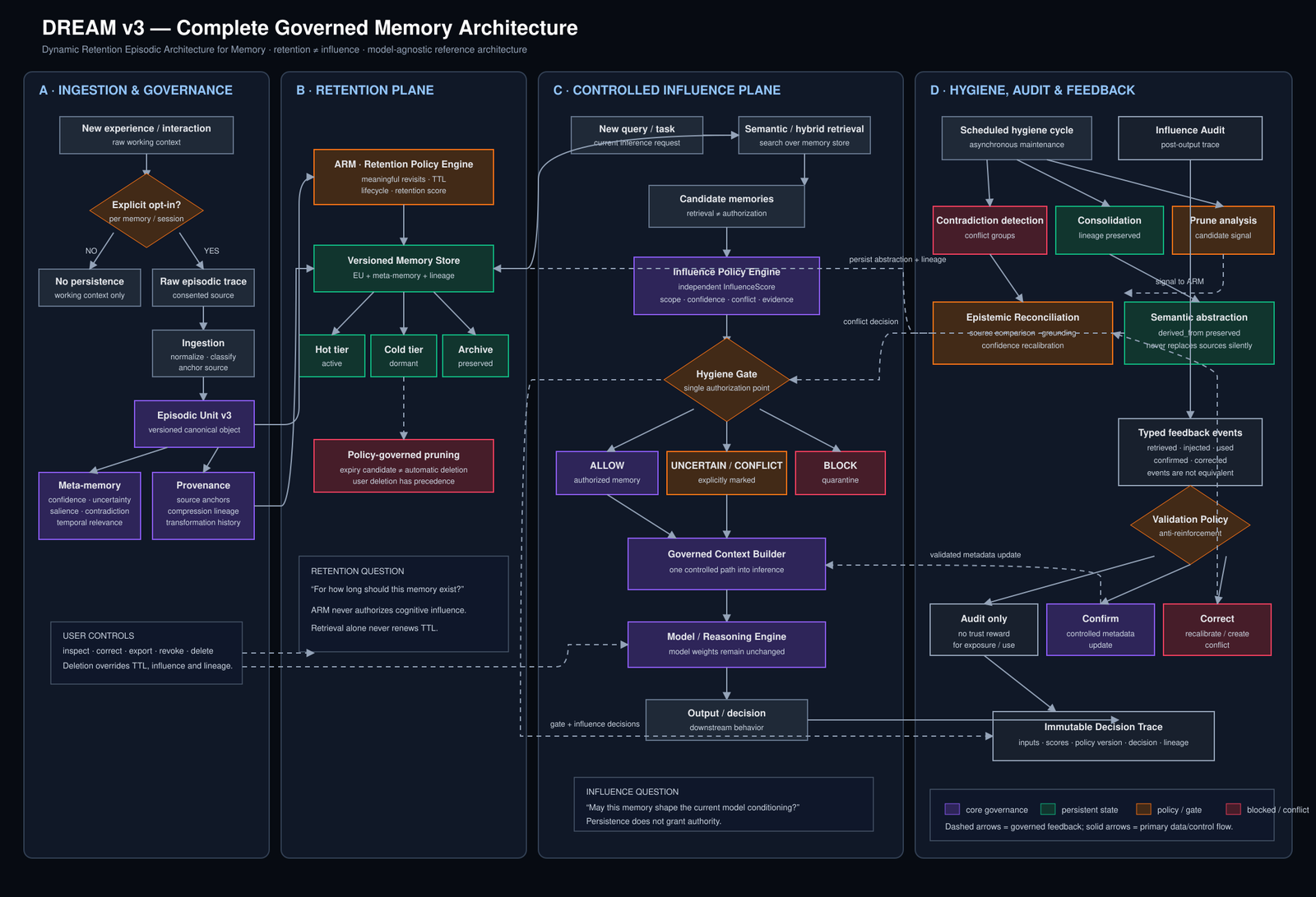
Task: Click the Hot tier box
Action: coord(331,356)
